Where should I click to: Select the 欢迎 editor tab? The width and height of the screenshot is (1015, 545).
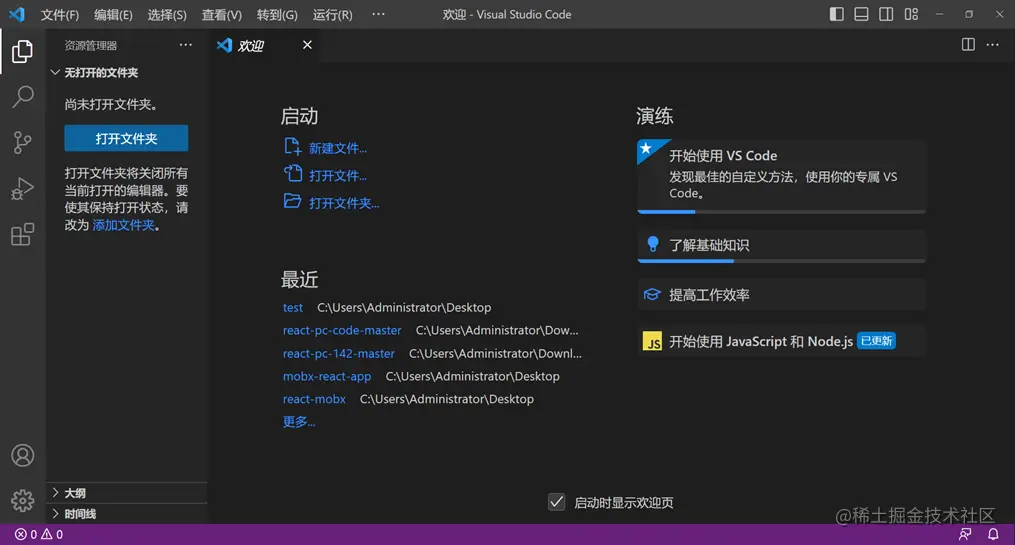click(x=265, y=45)
